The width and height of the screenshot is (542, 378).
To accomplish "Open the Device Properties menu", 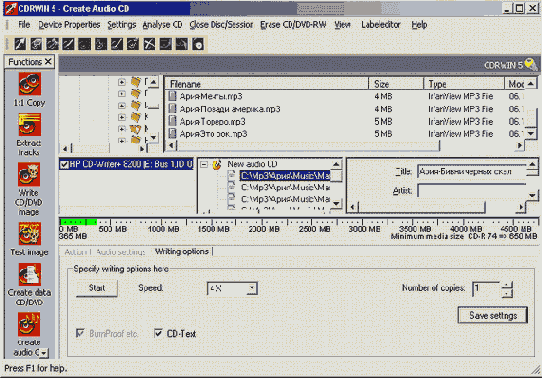I will tap(69, 25).
